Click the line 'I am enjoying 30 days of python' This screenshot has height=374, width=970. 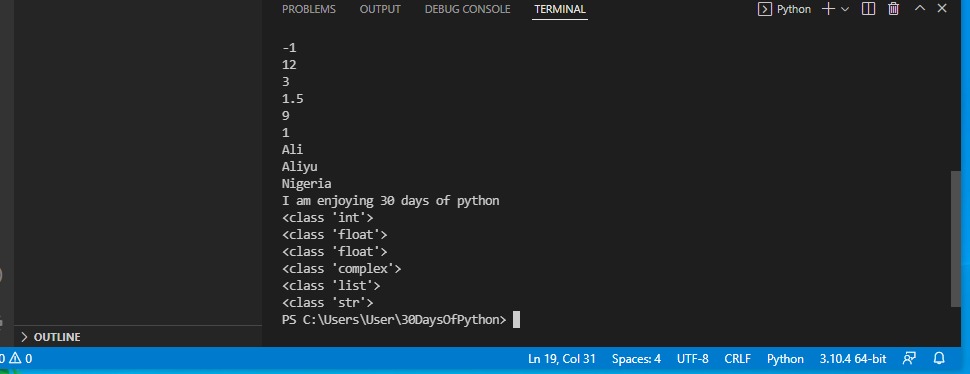[x=390, y=201]
